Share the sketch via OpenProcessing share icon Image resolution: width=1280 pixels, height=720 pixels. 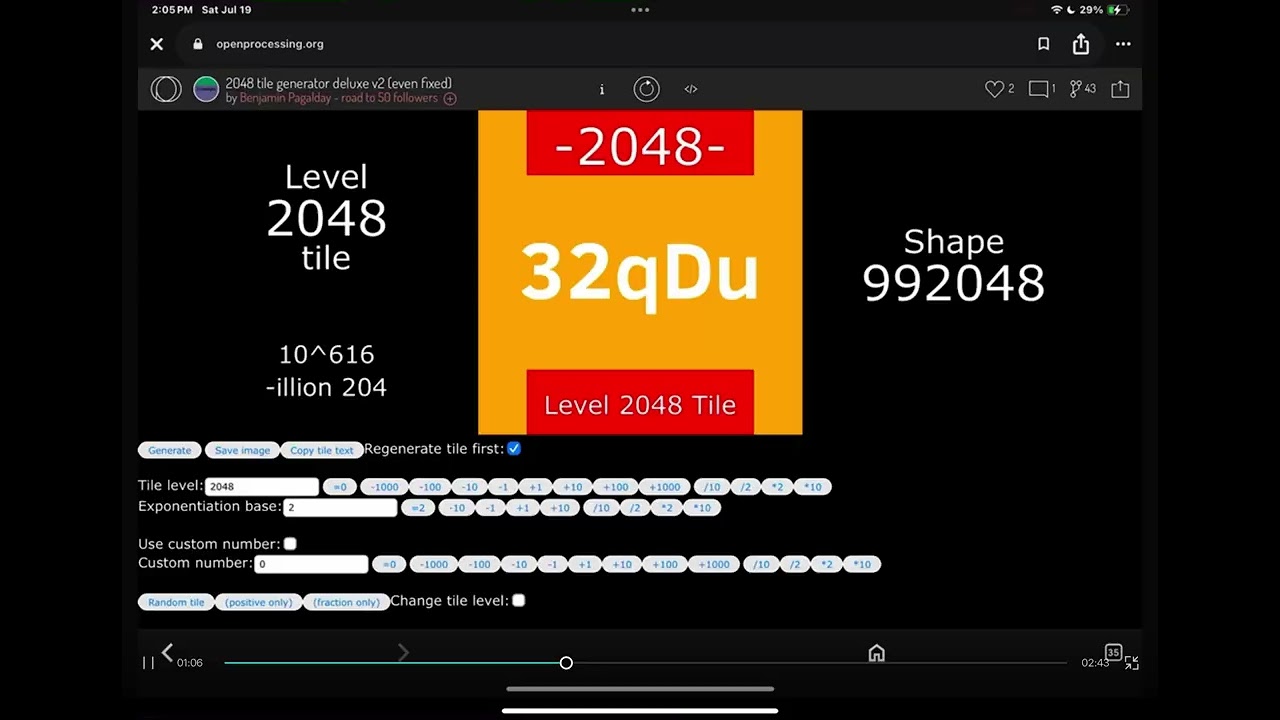pos(1120,89)
